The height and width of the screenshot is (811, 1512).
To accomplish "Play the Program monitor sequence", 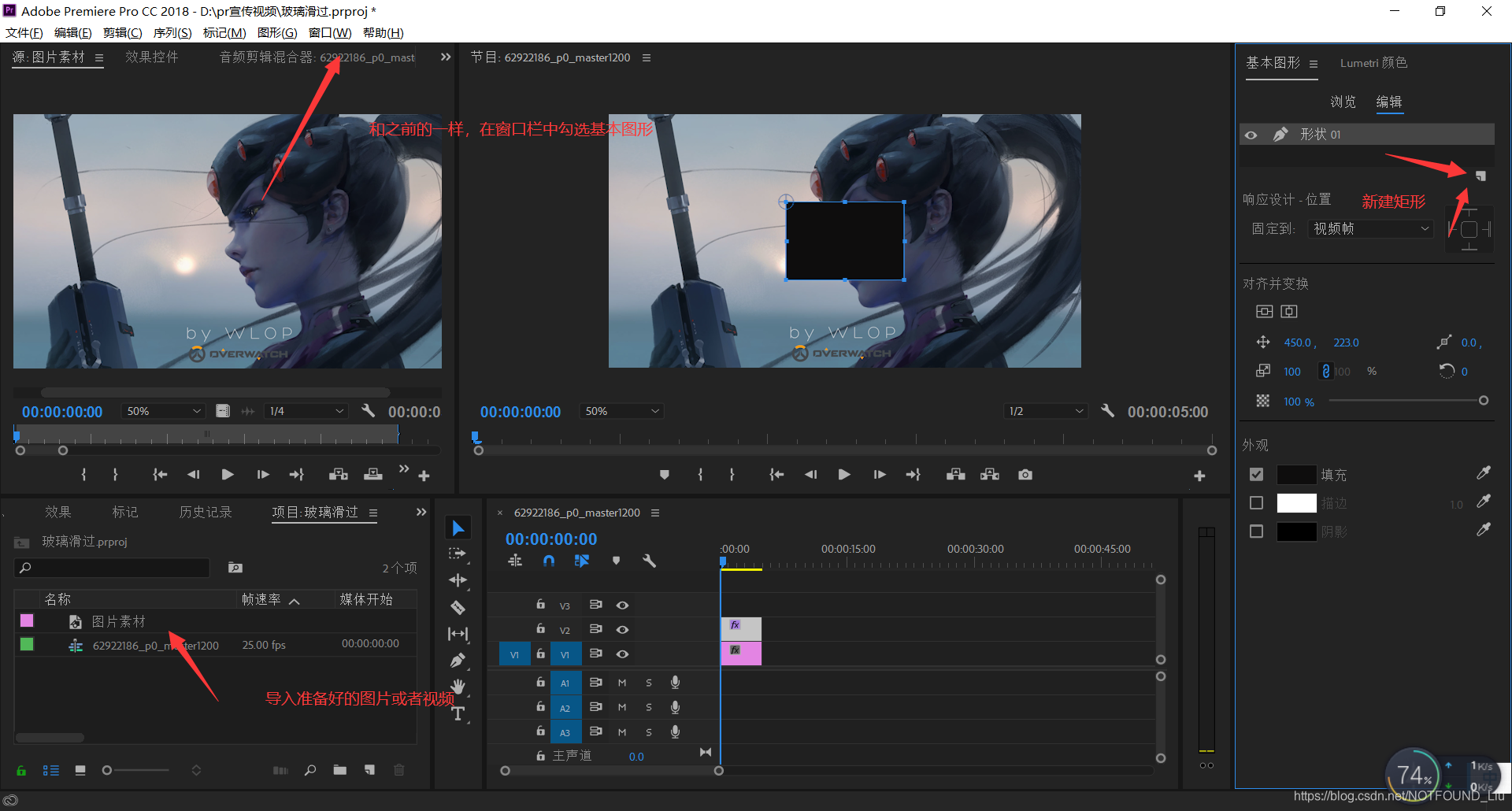I will pos(844,475).
